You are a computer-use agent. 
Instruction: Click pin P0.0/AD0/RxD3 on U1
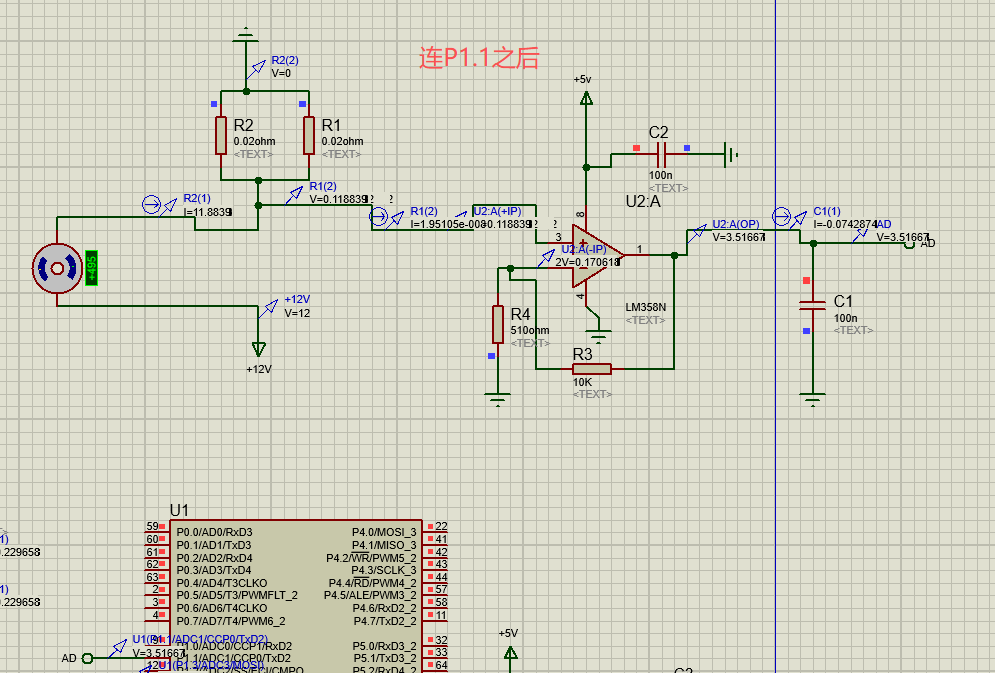[x=214, y=531]
